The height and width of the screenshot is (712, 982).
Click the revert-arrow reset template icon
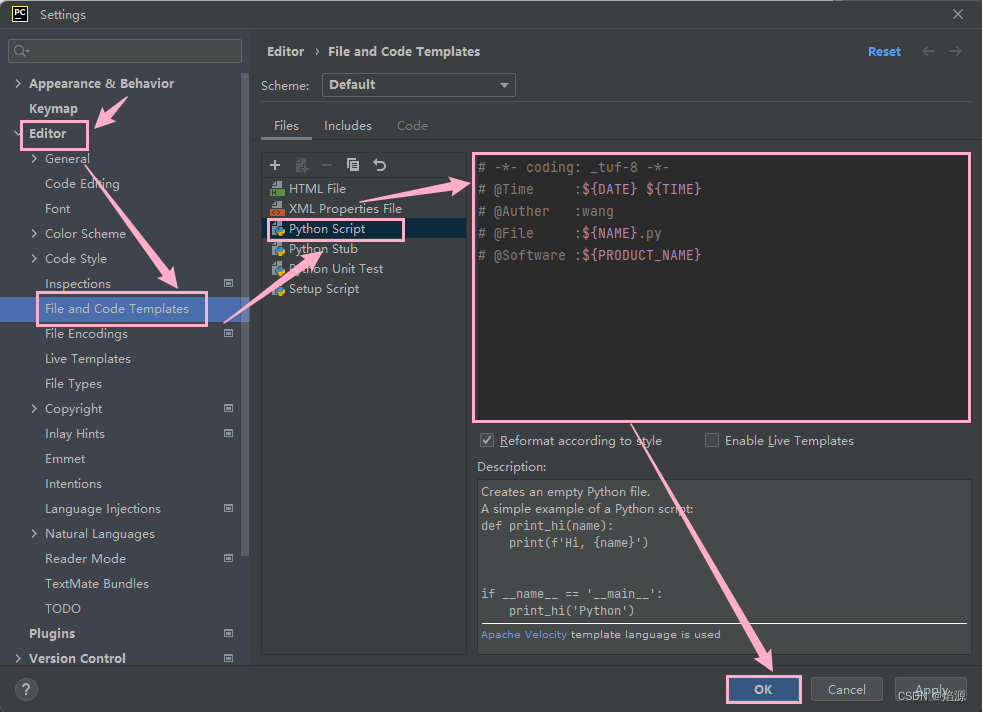[380, 164]
